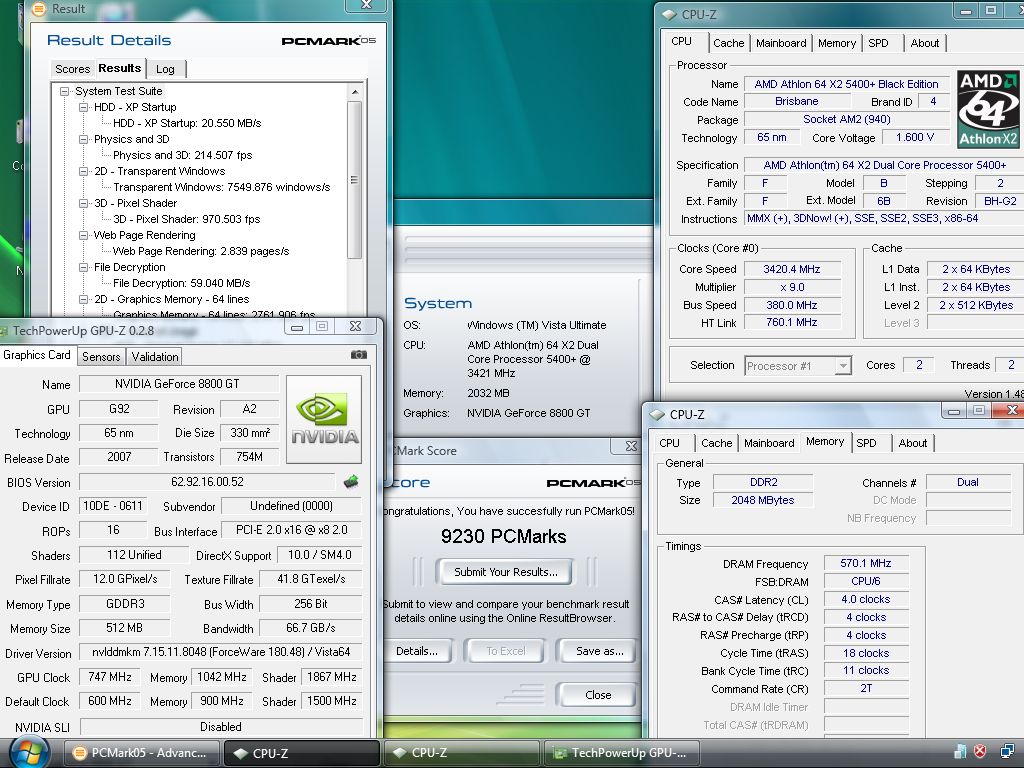
Task: Click the results tree scrollbar thumb
Action: pos(355,180)
